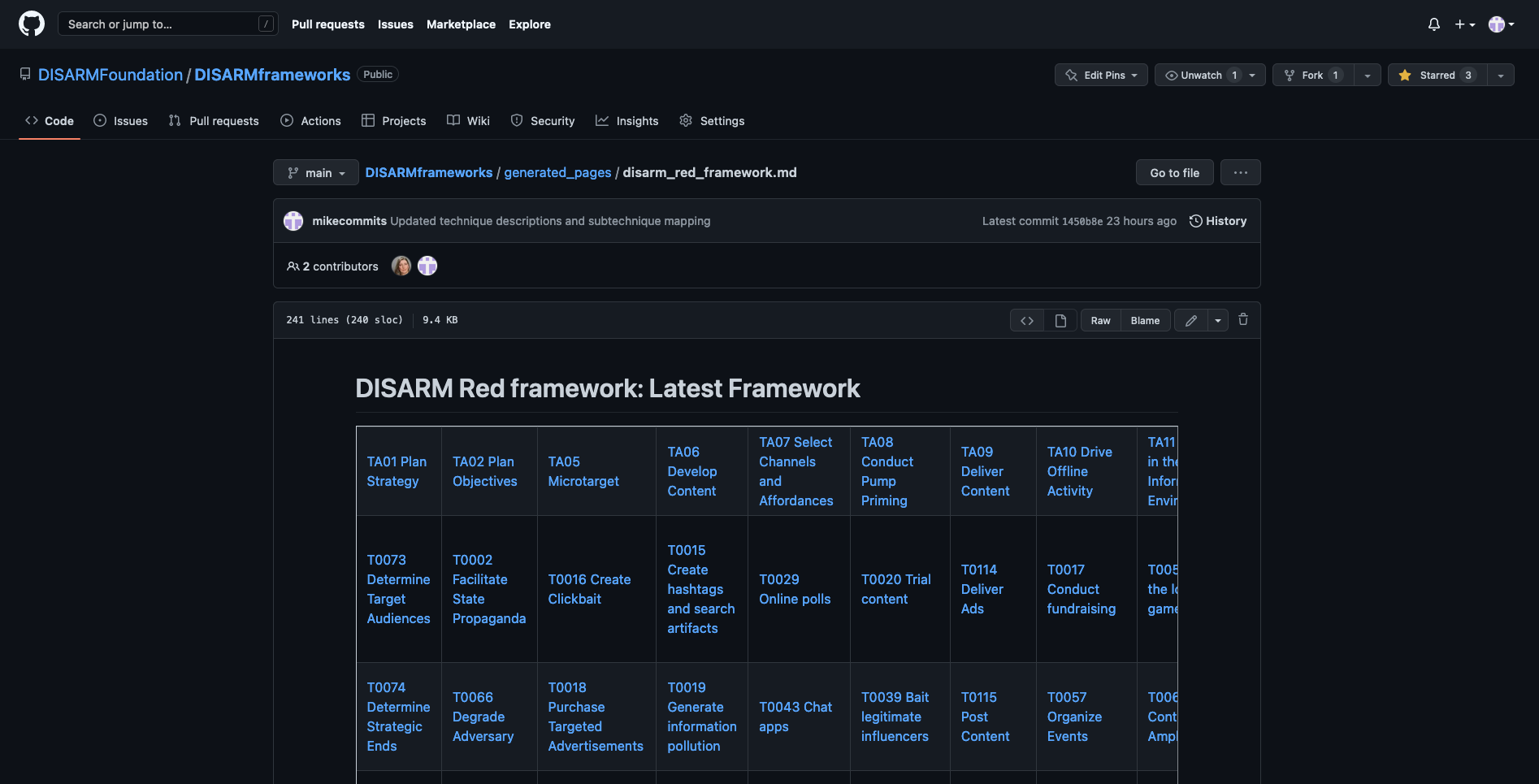This screenshot has width=1539, height=784.
Task: Open TA09 Deliver Content link
Action: click(986, 471)
